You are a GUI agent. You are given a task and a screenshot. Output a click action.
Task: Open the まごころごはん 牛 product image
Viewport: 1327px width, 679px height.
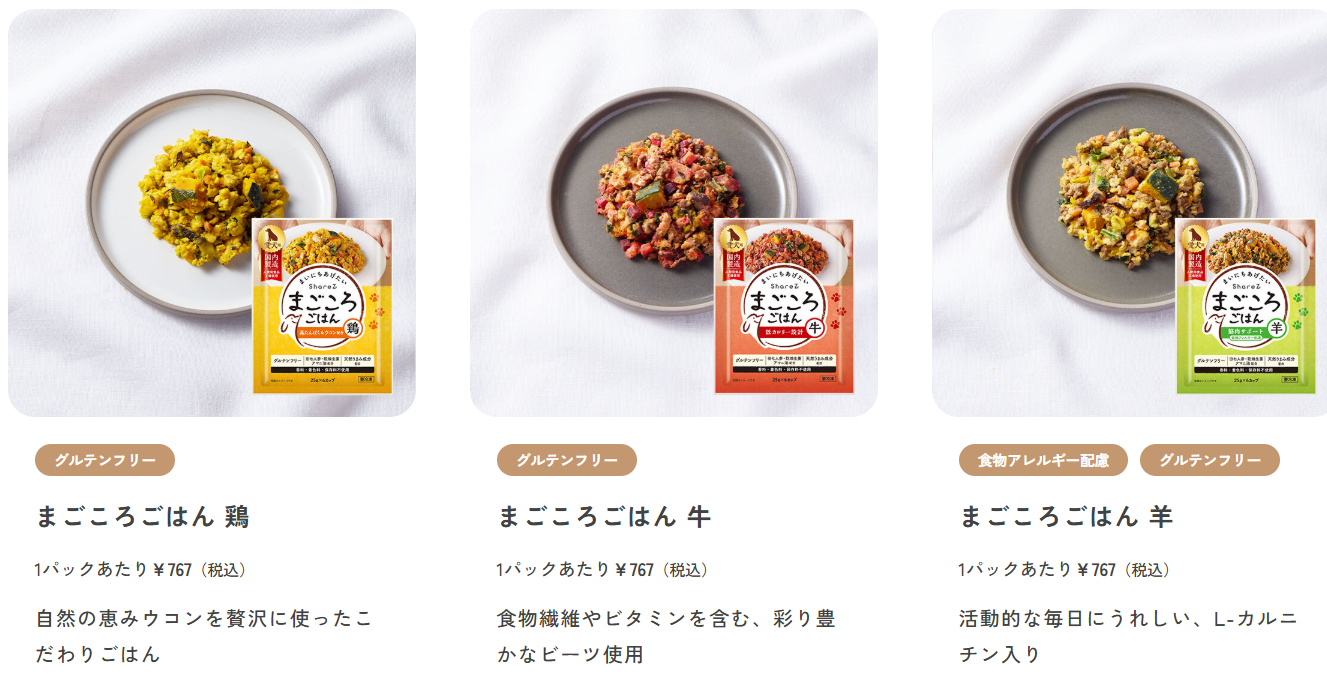click(x=674, y=213)
